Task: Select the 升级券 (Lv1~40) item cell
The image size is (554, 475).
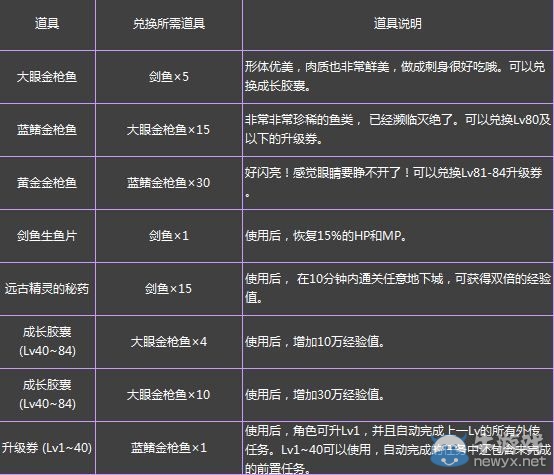Action: (x=47, y=448)
